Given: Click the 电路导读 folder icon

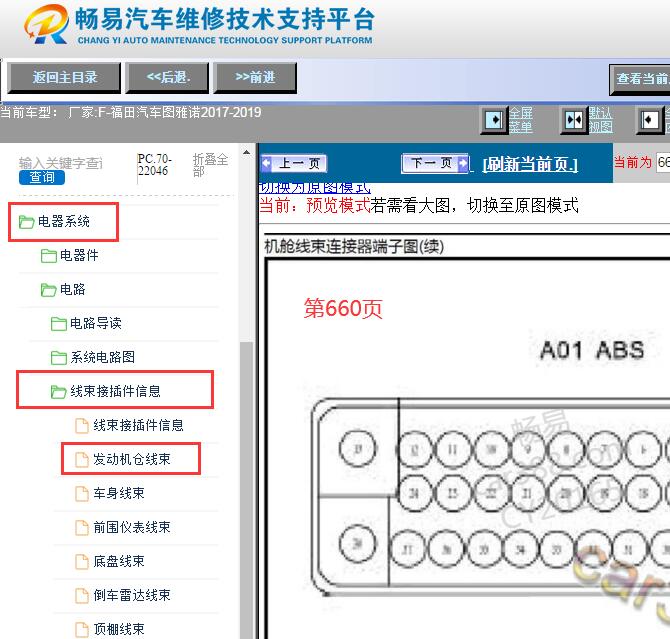Looking at the screenshot, I should point(59,324).
